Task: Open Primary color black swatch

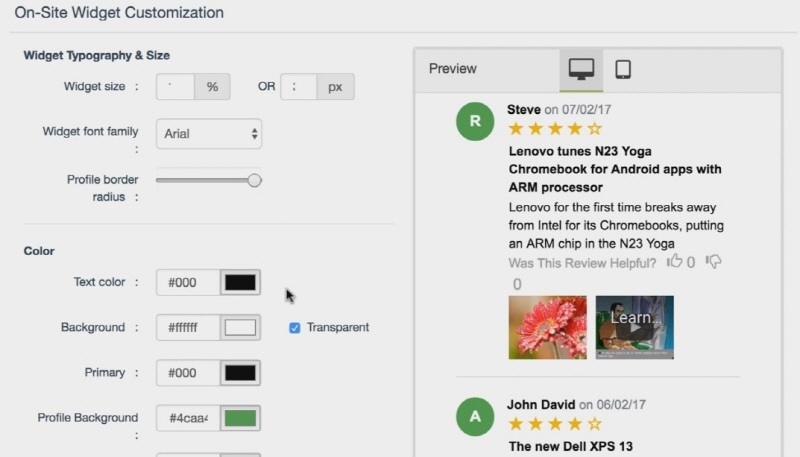Action: coord(240,373)
